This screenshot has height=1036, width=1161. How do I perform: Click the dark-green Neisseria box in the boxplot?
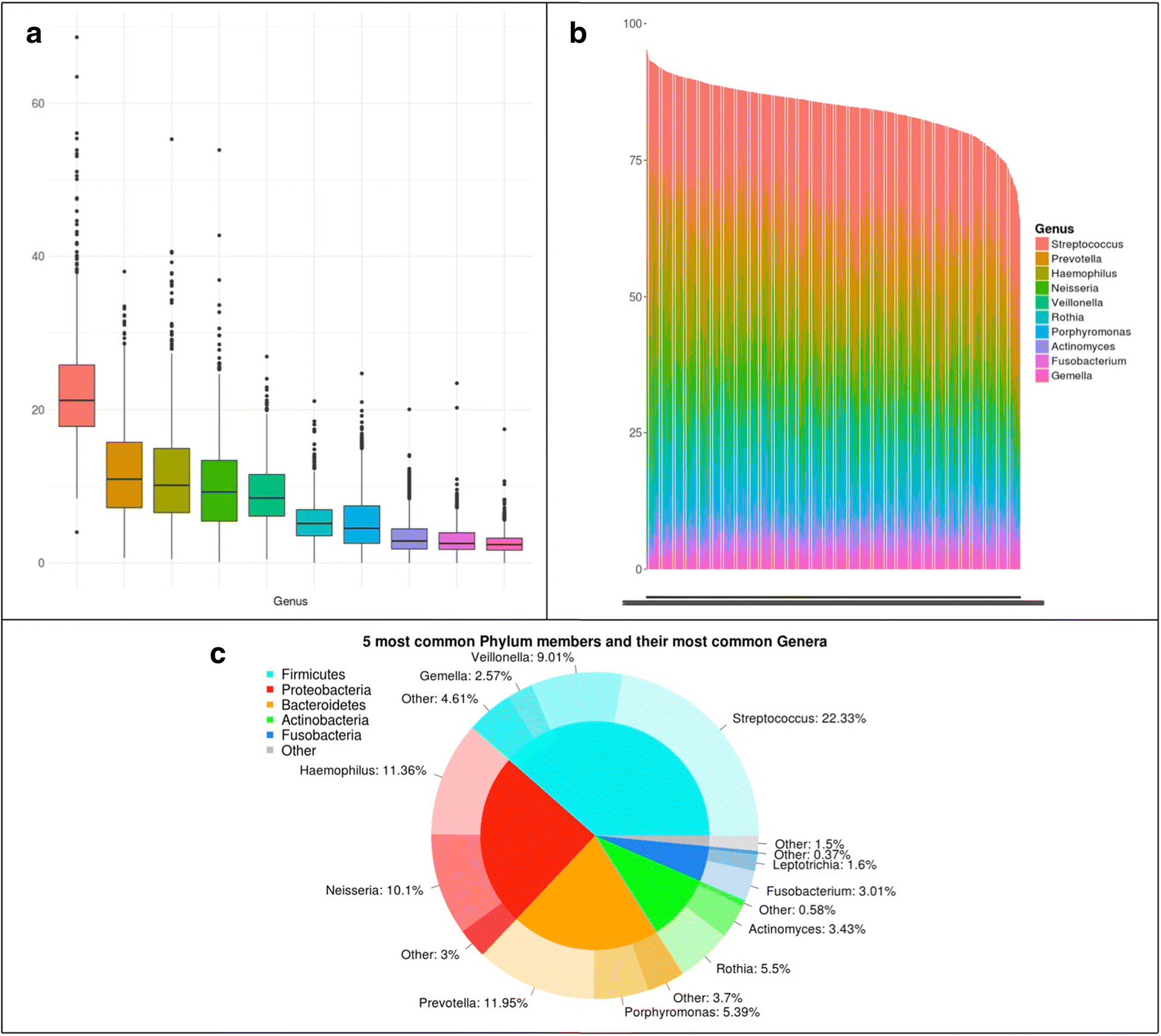click(219, 491)
